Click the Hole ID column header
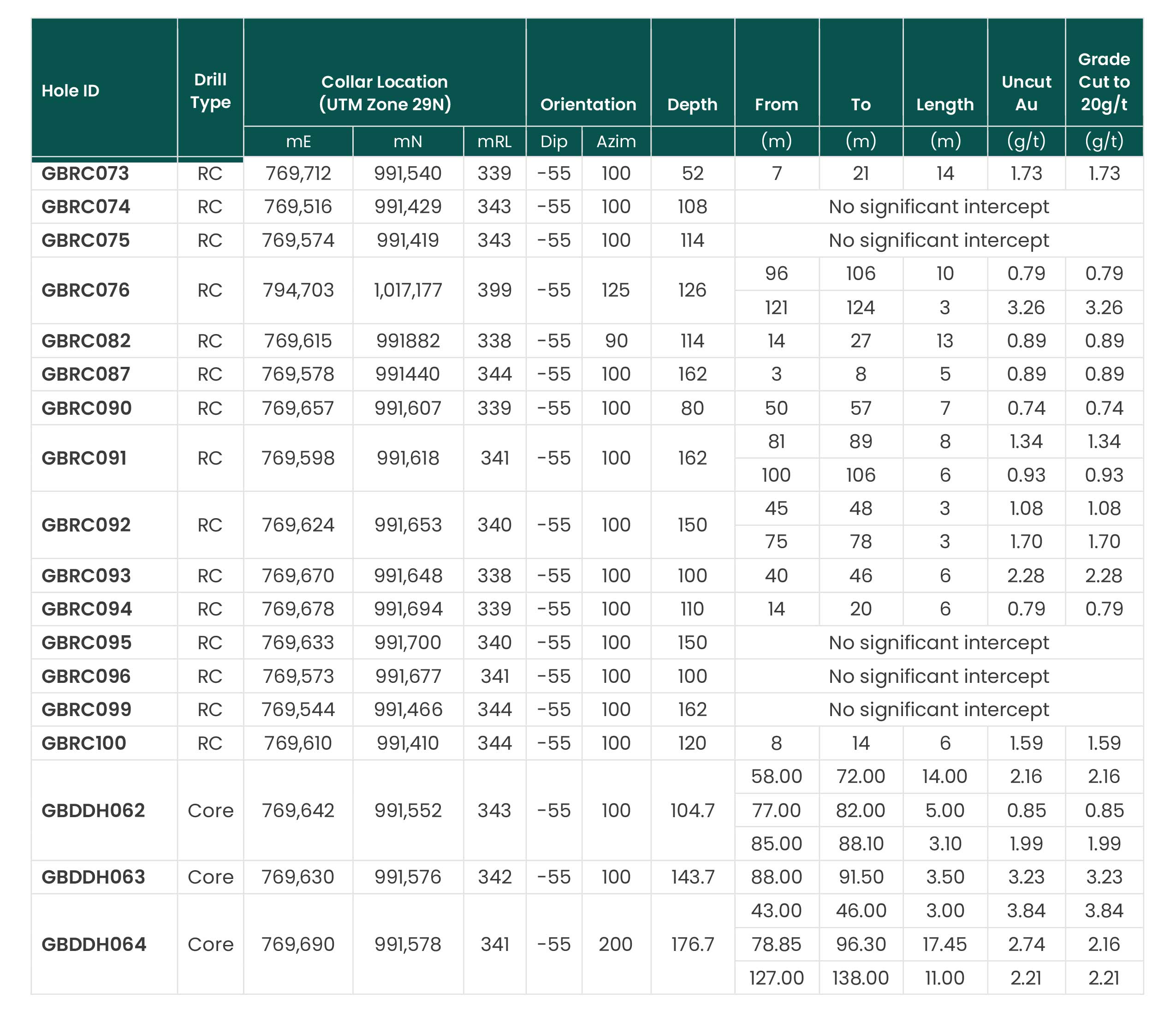Viewport: 1176px width, 1022px height. (70, 91)
